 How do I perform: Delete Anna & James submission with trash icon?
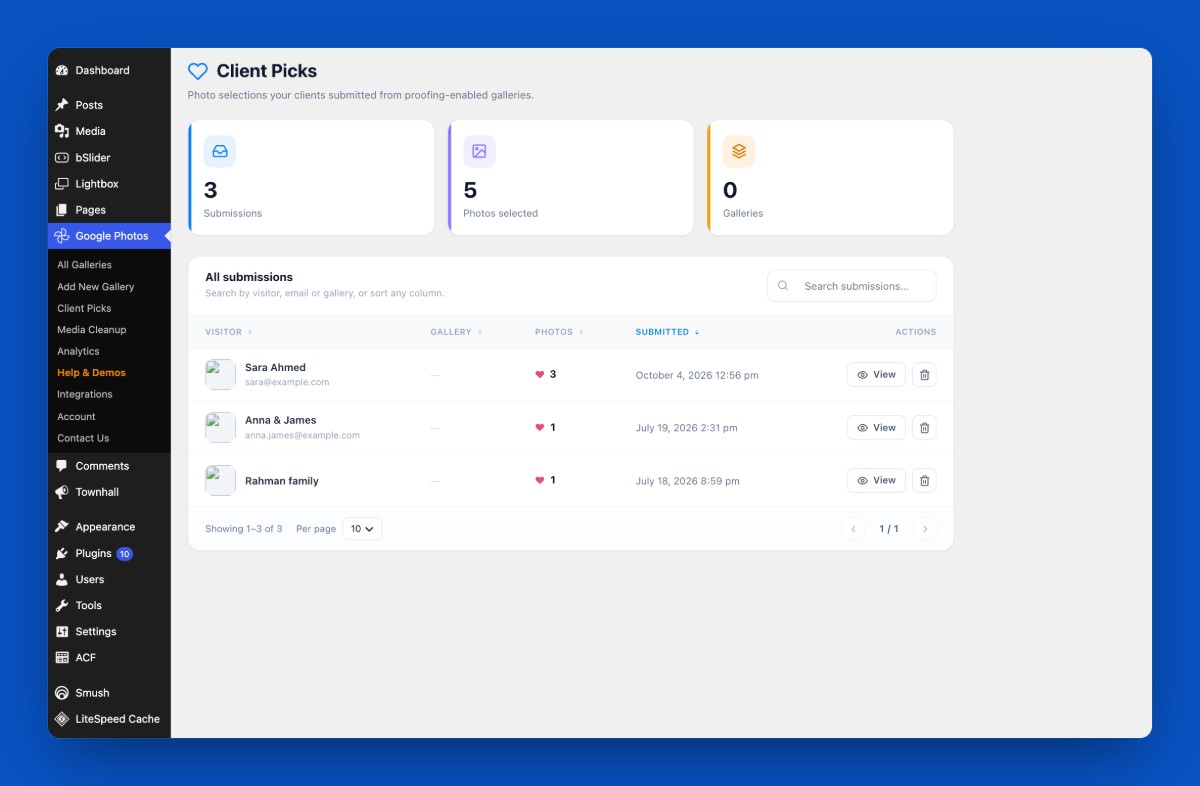click(x=924, y=428)
